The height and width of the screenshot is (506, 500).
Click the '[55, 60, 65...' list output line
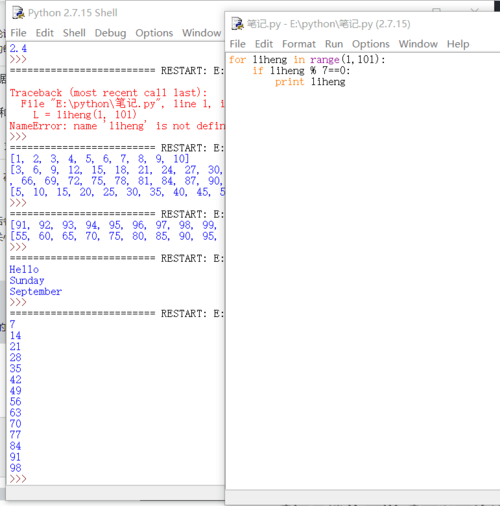tap(113, 236)
